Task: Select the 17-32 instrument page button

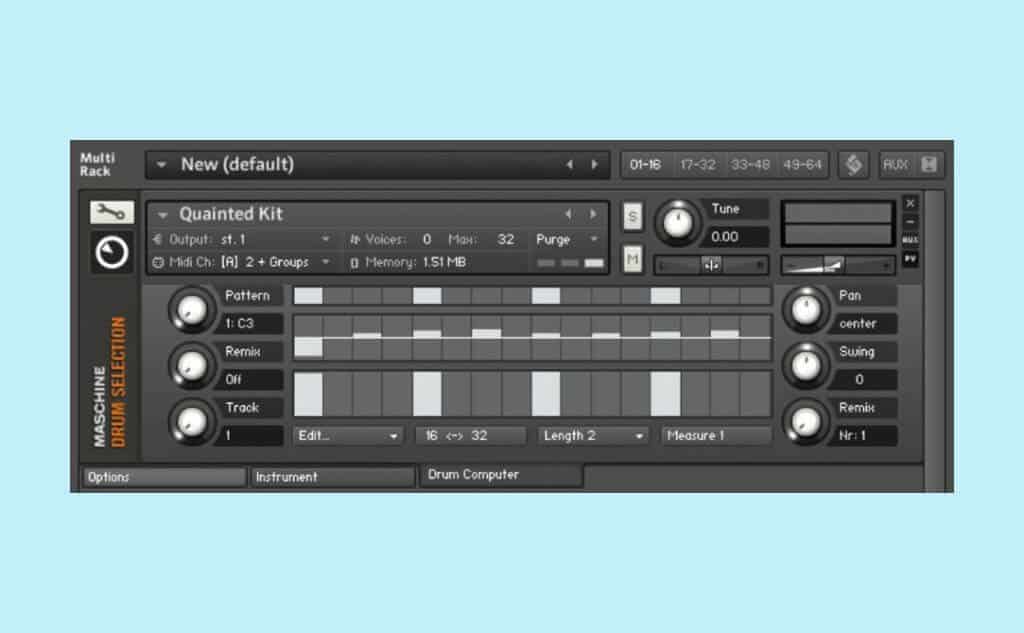Action: [x=697, y=165]
